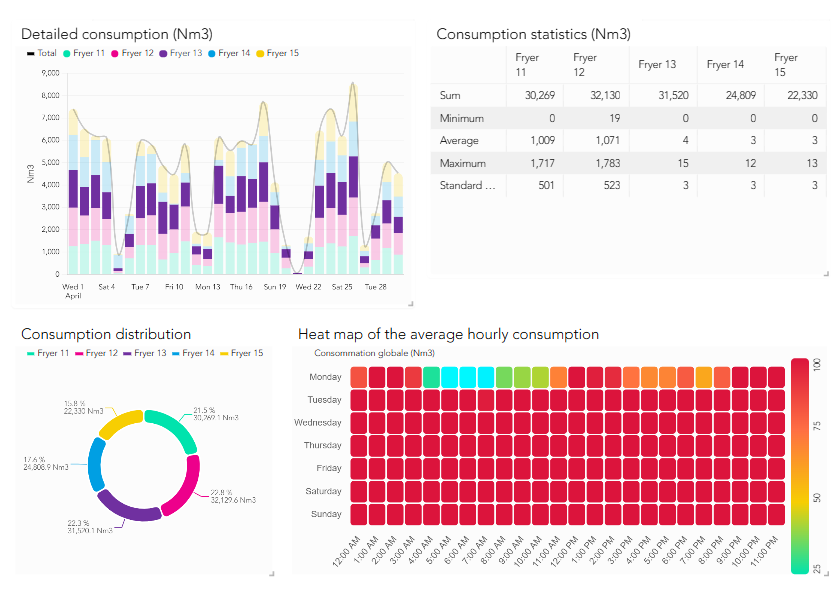Click the Consumption statistics widget resize handle
The height and width of the screenshot is (592, 839).
click(827, 274)
